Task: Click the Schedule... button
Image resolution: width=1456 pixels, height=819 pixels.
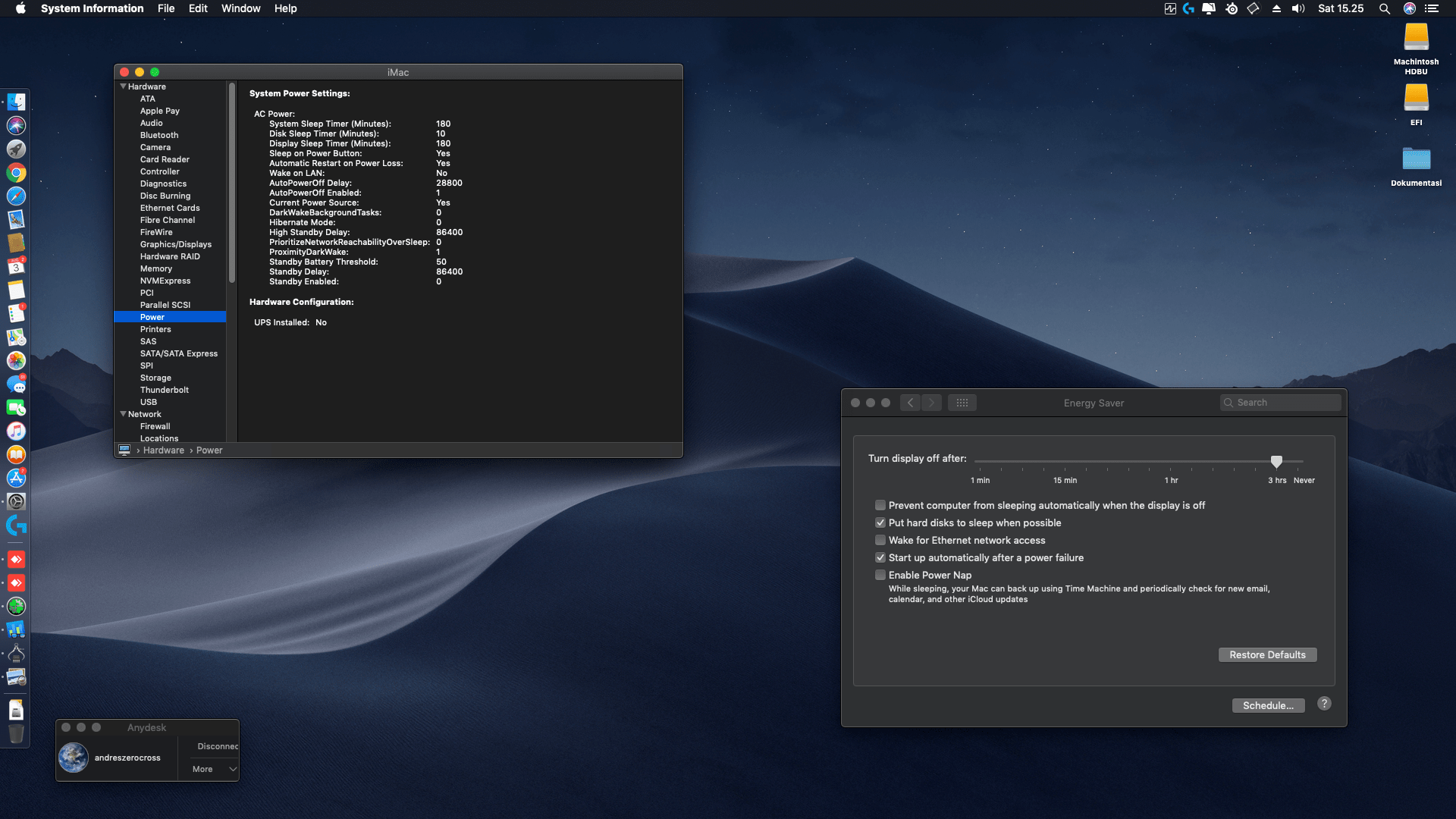Action: coord(1268,705)
